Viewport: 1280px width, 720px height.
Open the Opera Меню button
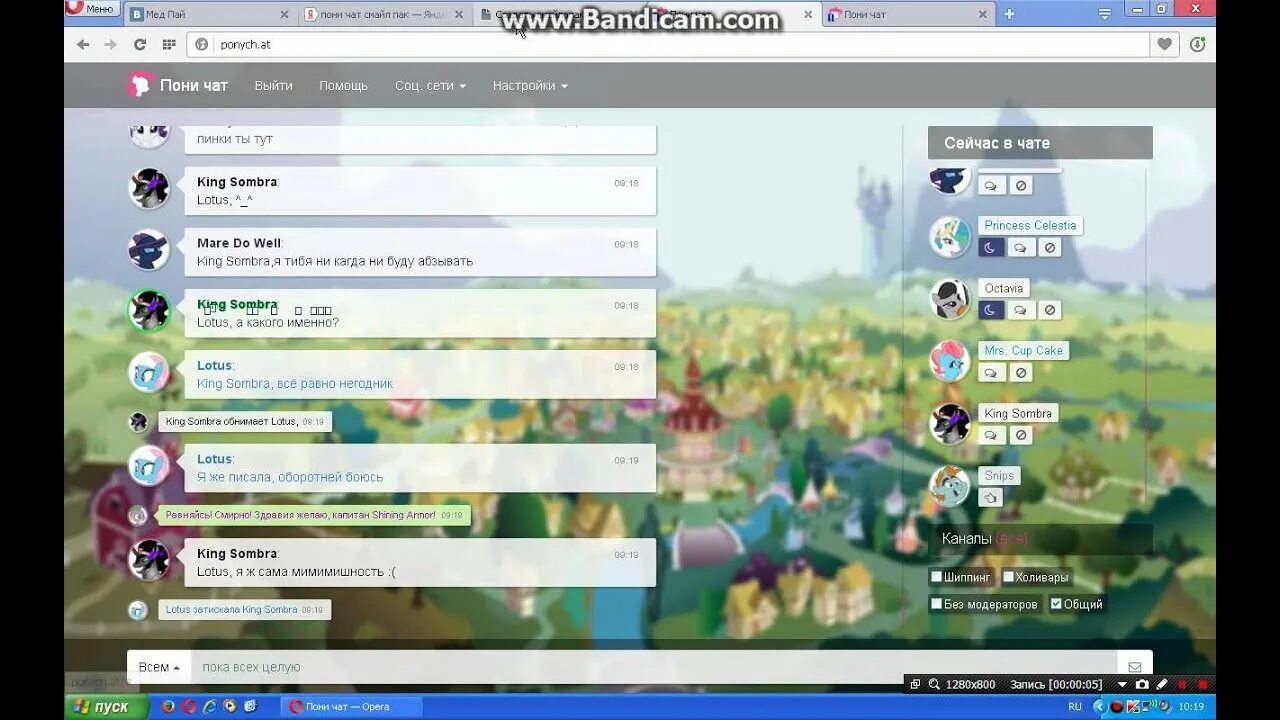(91, 9)
